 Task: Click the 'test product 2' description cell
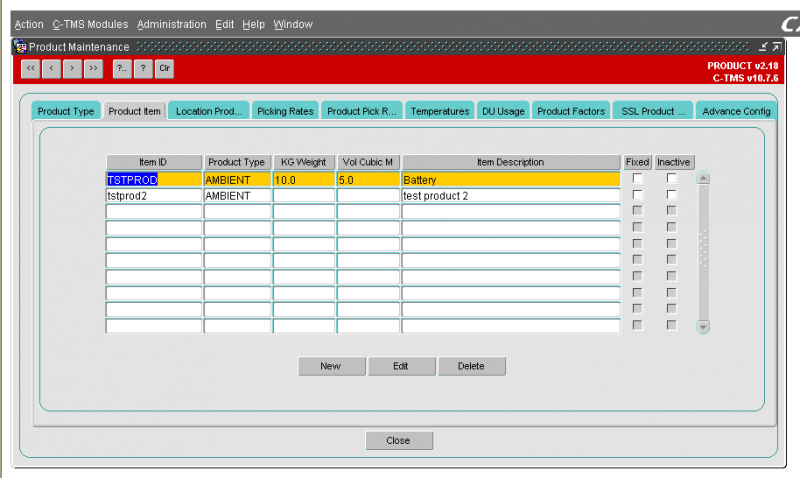click(511, 195)
